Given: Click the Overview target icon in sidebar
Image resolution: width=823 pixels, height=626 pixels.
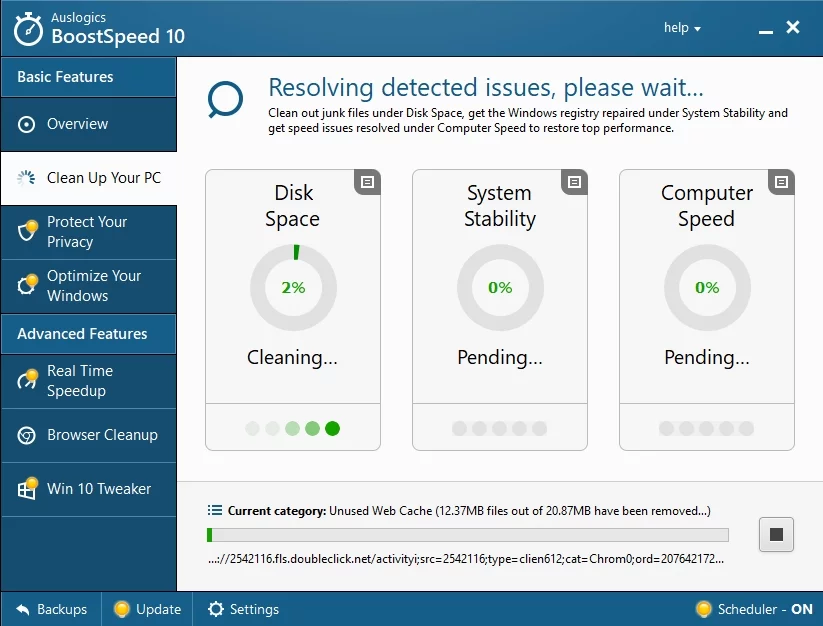Looking at the screenshot, I should [x=27, y=125].
